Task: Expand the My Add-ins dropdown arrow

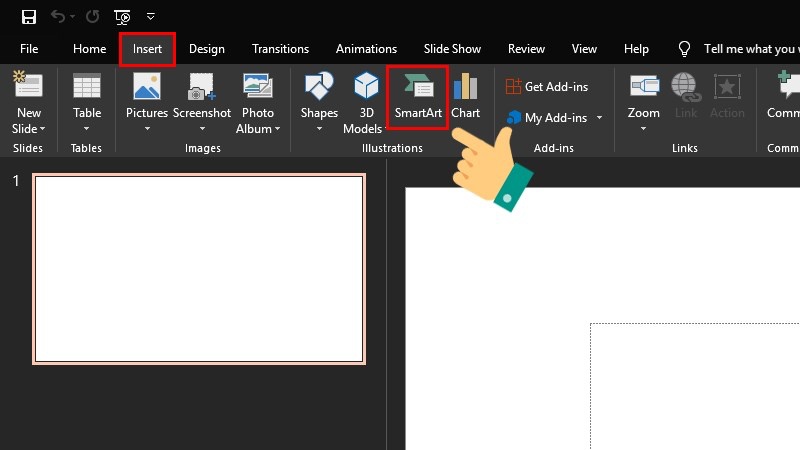Action: pyautogui.click(x=599, y=118)
